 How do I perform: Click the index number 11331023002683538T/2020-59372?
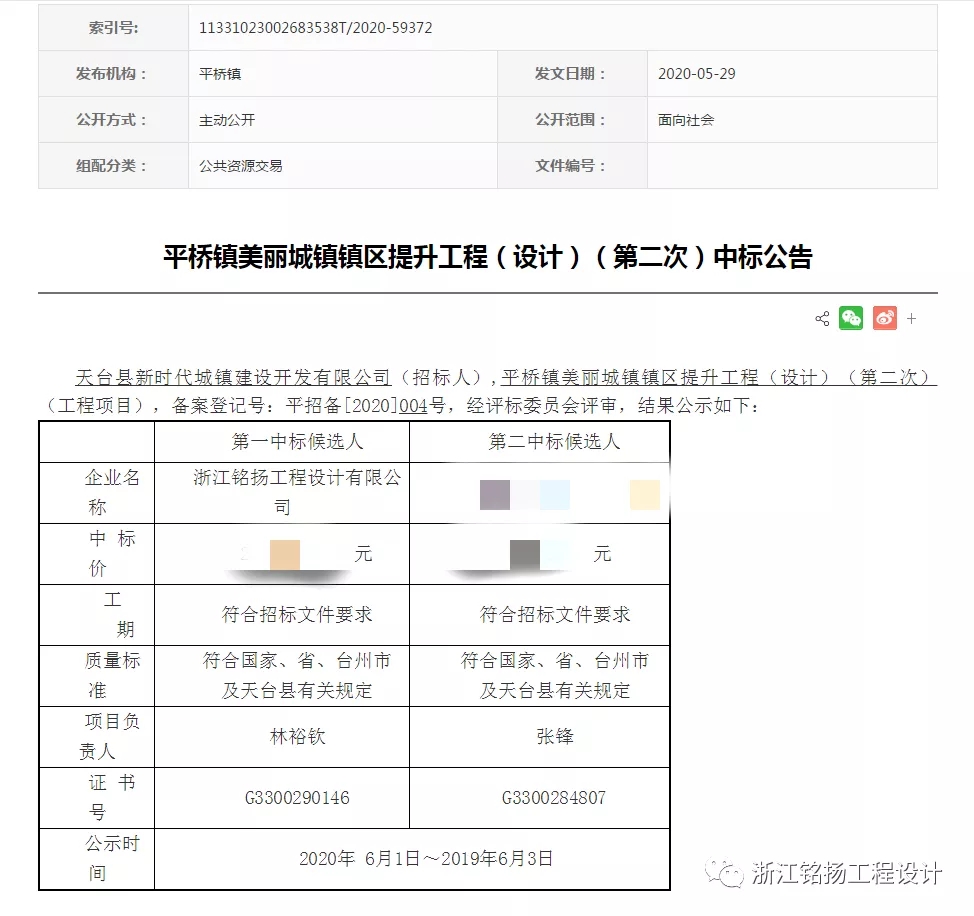coord(316,28)
